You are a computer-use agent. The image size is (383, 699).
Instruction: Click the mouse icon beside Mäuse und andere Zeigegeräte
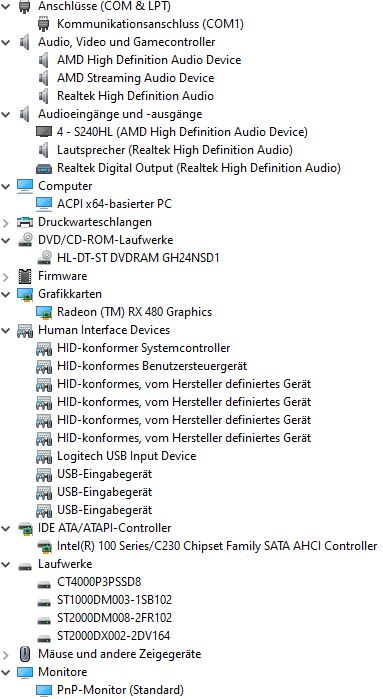[x=25, y=654]
